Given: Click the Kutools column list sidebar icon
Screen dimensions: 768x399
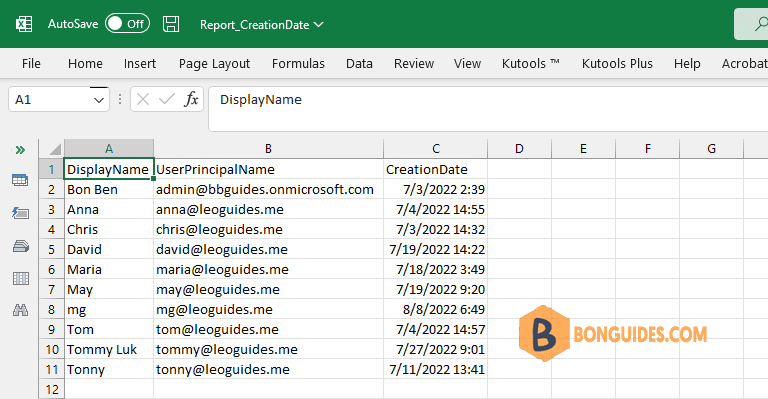Looking at the screenshot, I should (x=20, y=278).
